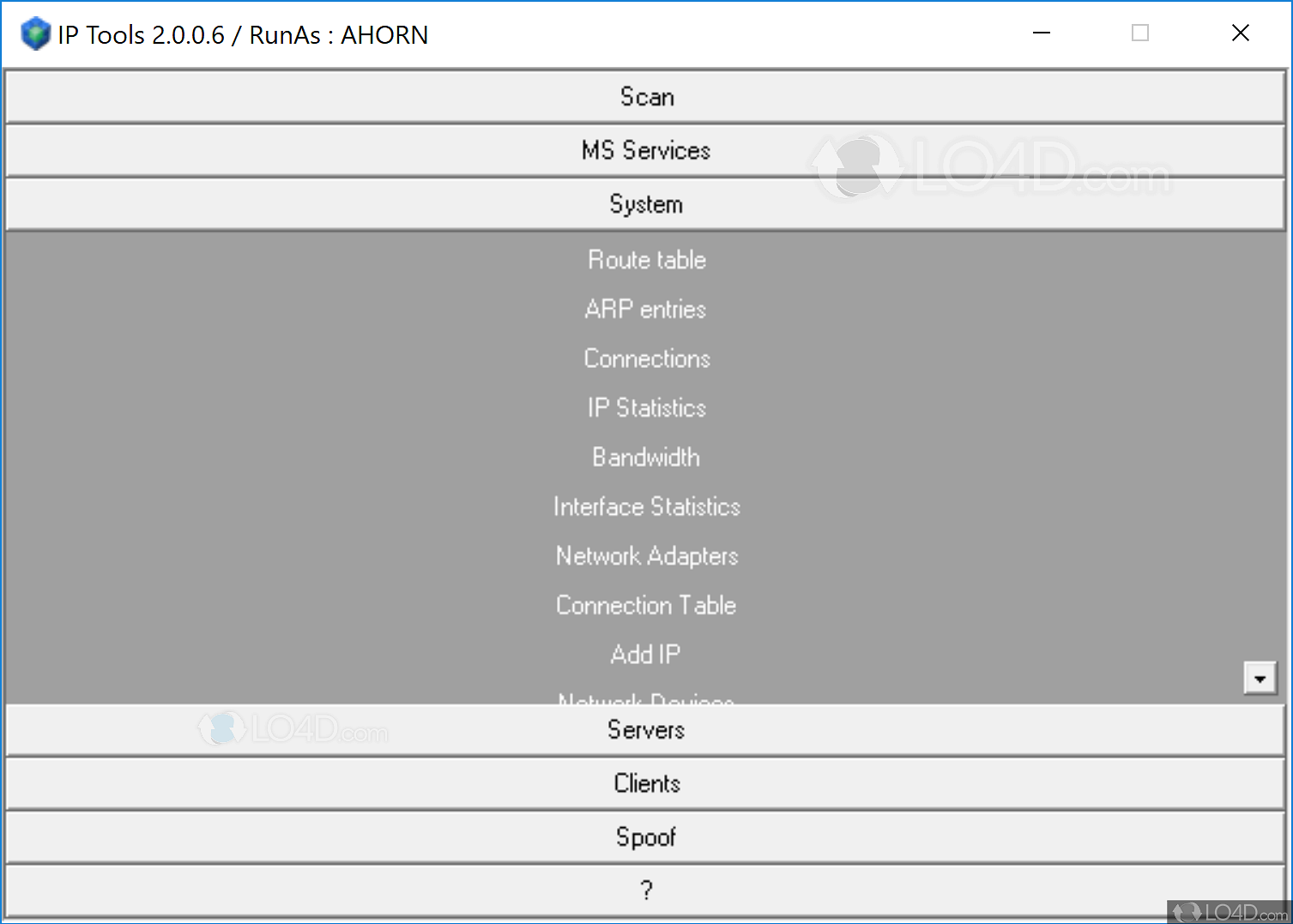
Task: Select Network Adapters entry
Action: [x=647, y=556]
